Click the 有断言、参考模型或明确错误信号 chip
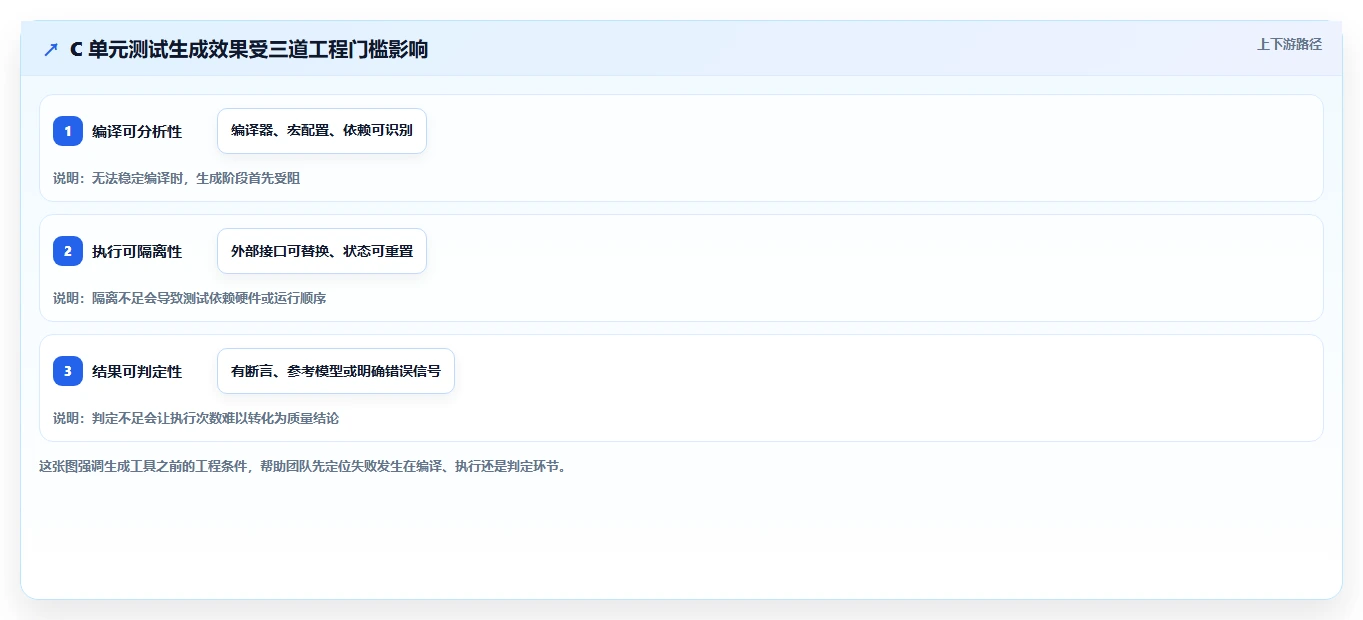Viewport: 1363px width, 620px height. (x=336, y=371)
